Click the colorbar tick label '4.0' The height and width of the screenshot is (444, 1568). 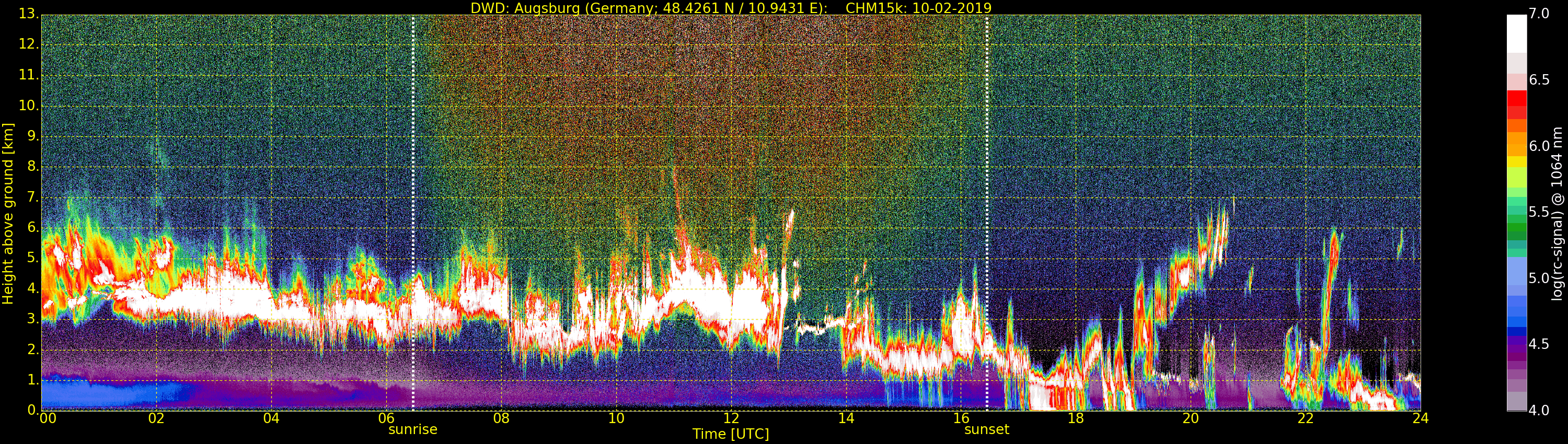click(1540, 411)
